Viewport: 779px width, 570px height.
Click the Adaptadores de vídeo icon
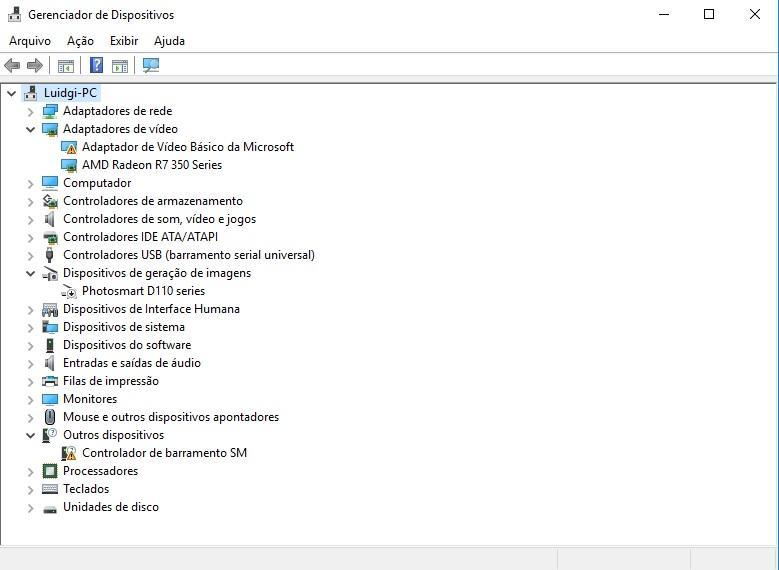(x=50, y=129)
